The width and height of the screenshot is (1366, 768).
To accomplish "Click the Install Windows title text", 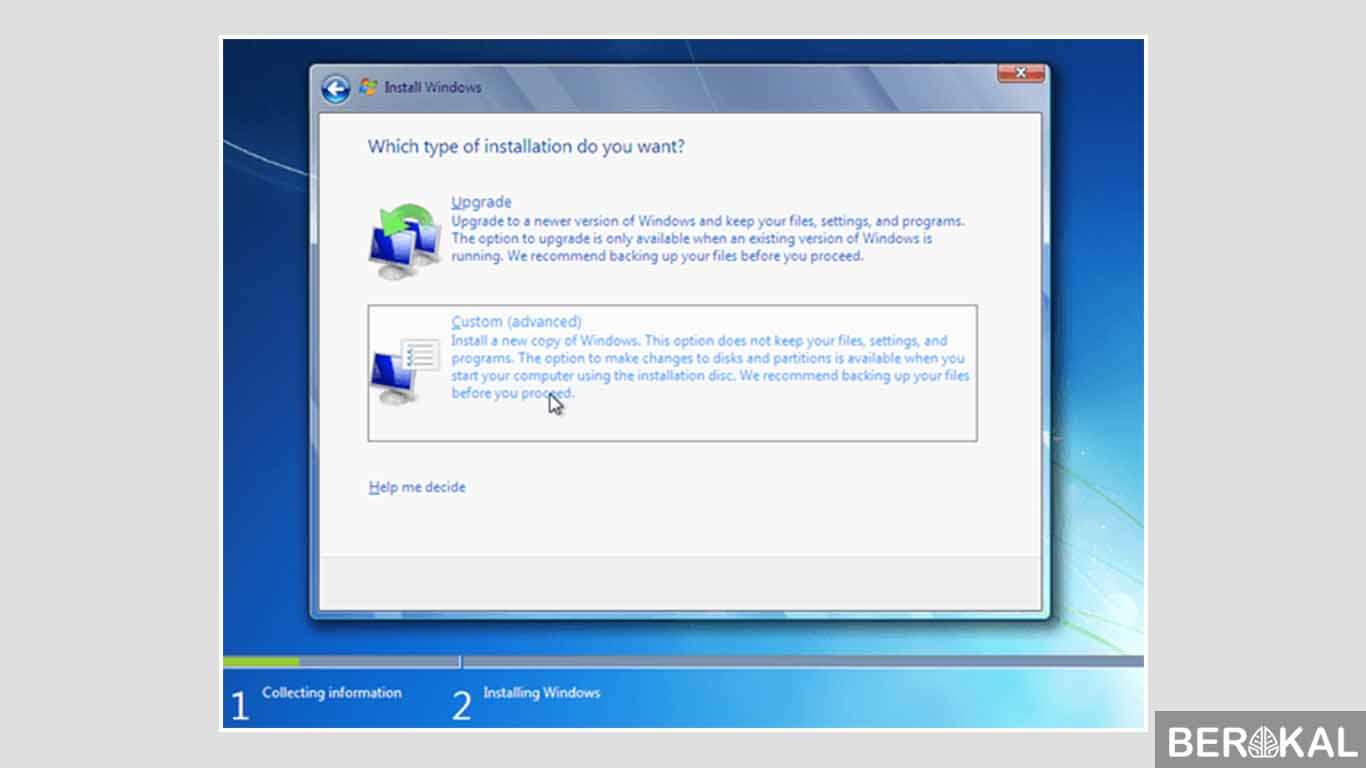I will (433, 87).
